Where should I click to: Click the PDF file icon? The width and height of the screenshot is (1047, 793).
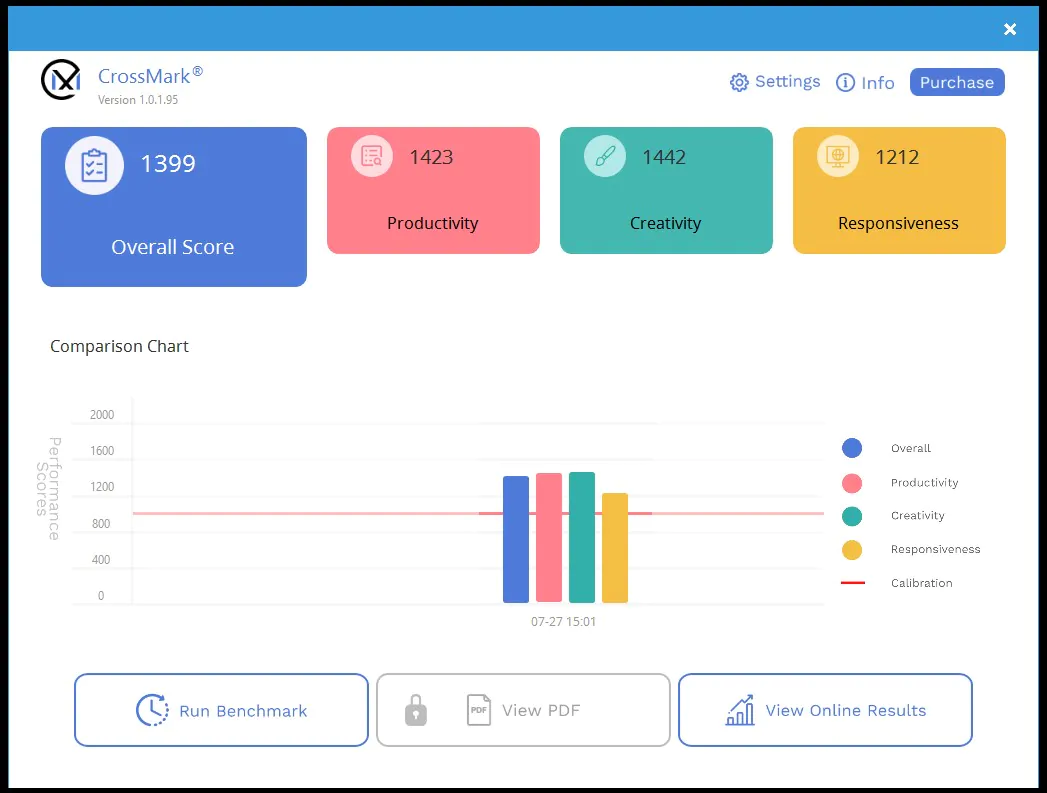coord(479,710)
